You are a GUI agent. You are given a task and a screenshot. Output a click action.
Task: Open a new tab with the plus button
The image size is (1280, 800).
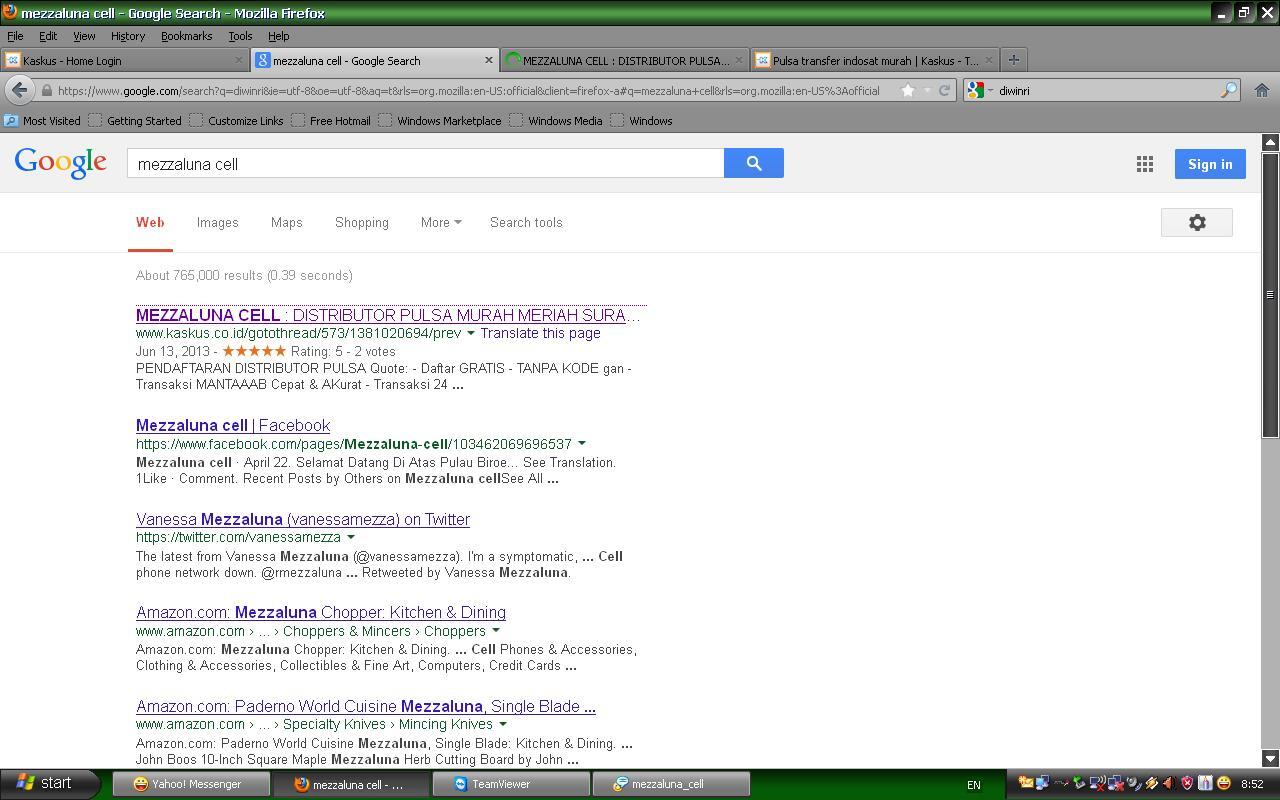click(x=1013, y=60)
